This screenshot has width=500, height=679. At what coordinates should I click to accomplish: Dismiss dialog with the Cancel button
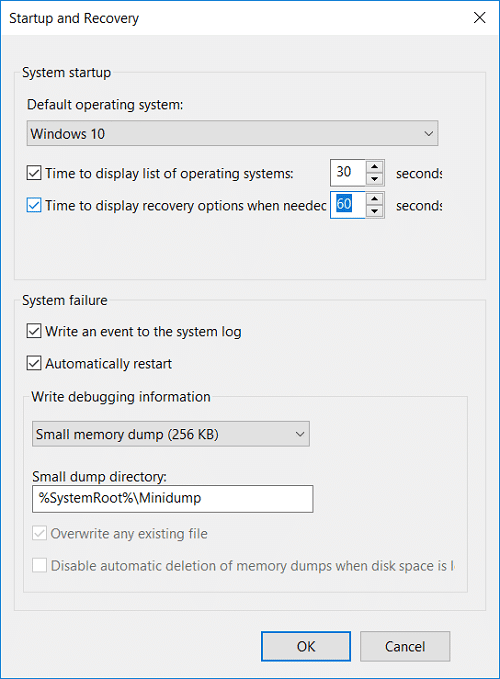point(405,646)
